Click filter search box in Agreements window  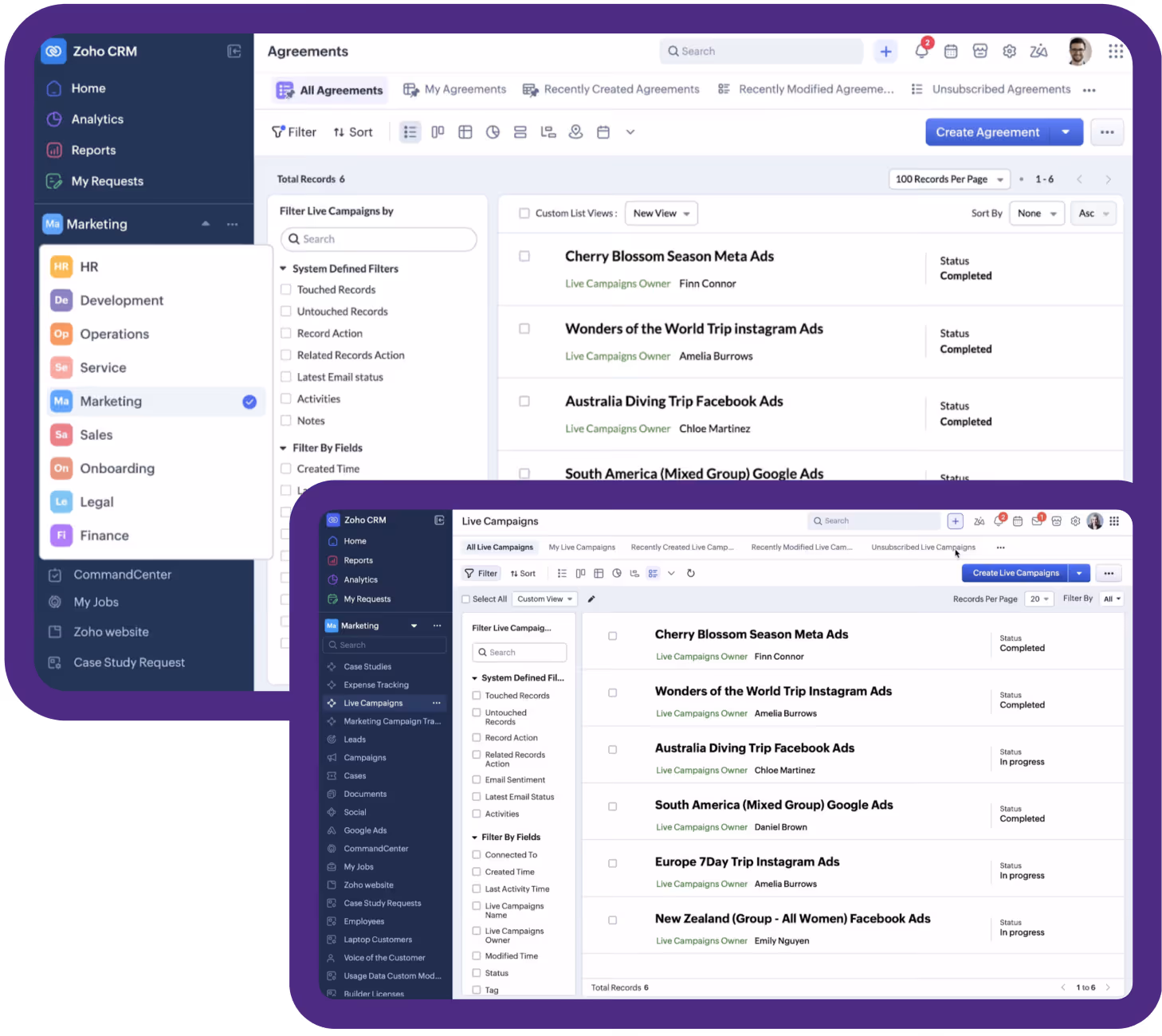point(379,239)
